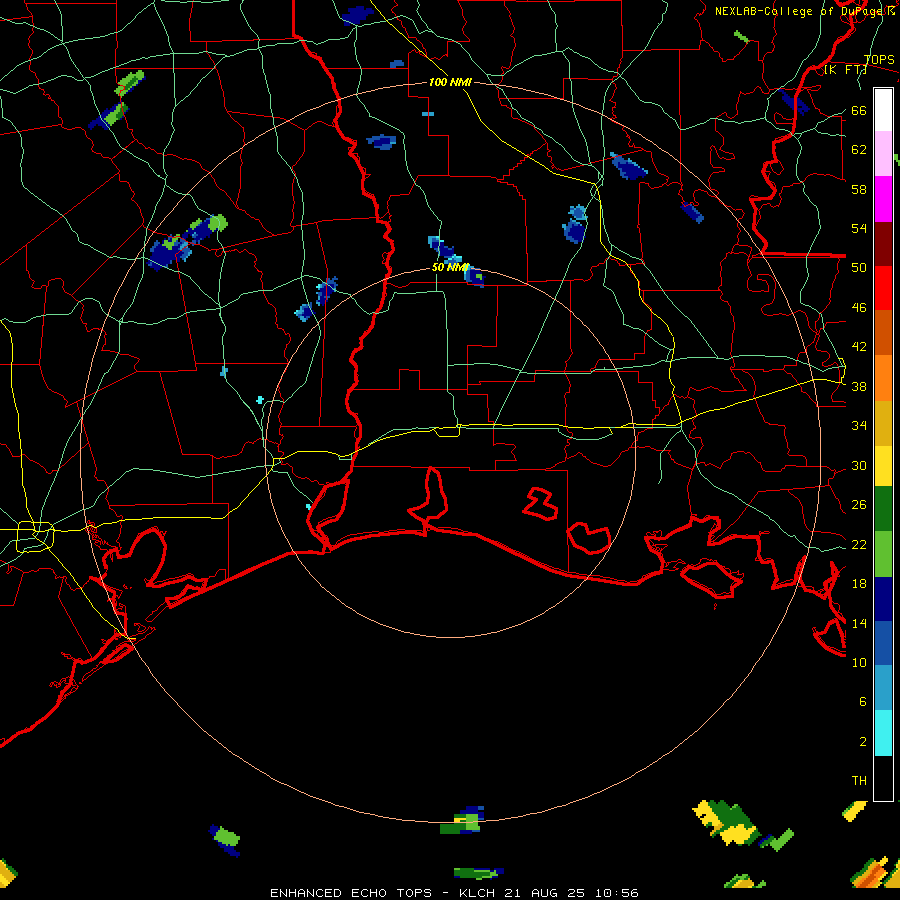
Task: Click the 46 value on the scale
Action: (x=859, y=307)
